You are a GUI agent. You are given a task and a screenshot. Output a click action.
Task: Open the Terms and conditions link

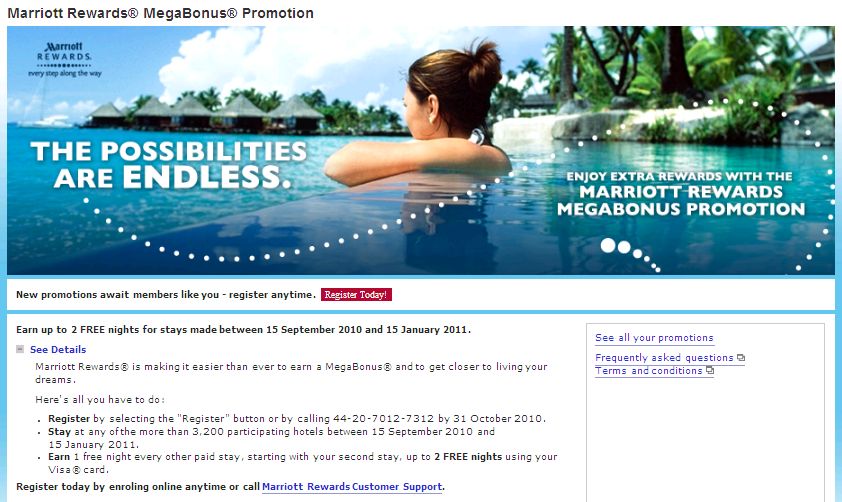pos(649,371)
